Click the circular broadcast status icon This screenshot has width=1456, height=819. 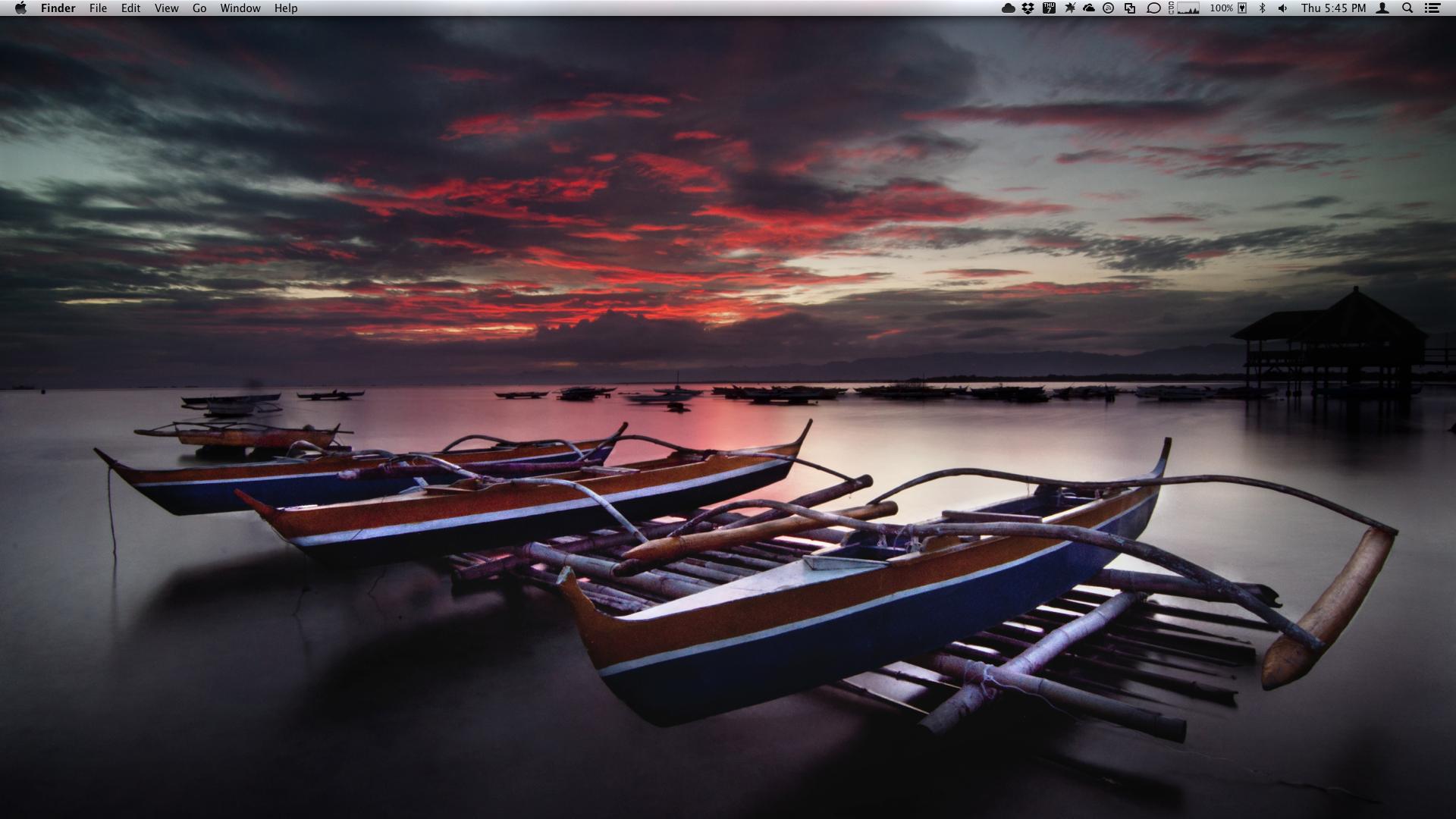(1109, 8)
